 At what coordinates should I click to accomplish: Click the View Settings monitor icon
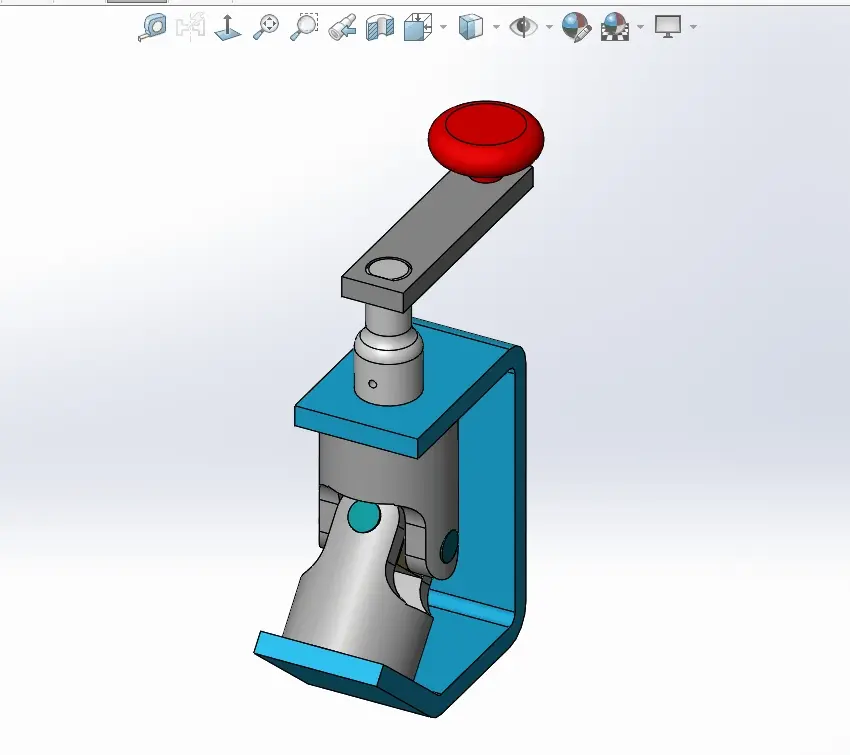(x=668, y=26)
